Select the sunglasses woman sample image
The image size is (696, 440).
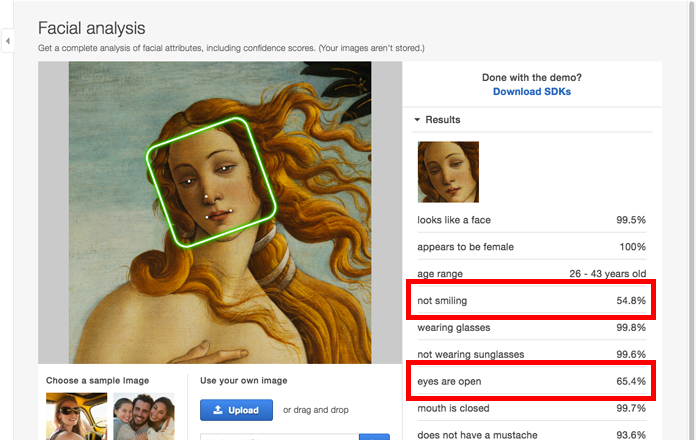click(76, 416)
